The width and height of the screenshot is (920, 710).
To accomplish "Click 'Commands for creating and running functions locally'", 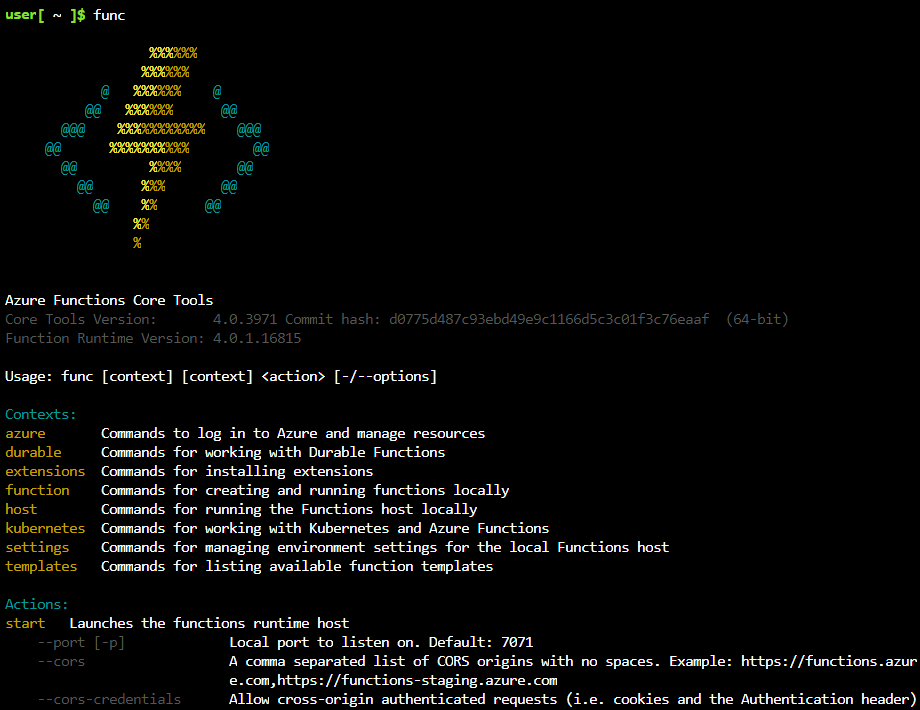I will tap(305, 491).
